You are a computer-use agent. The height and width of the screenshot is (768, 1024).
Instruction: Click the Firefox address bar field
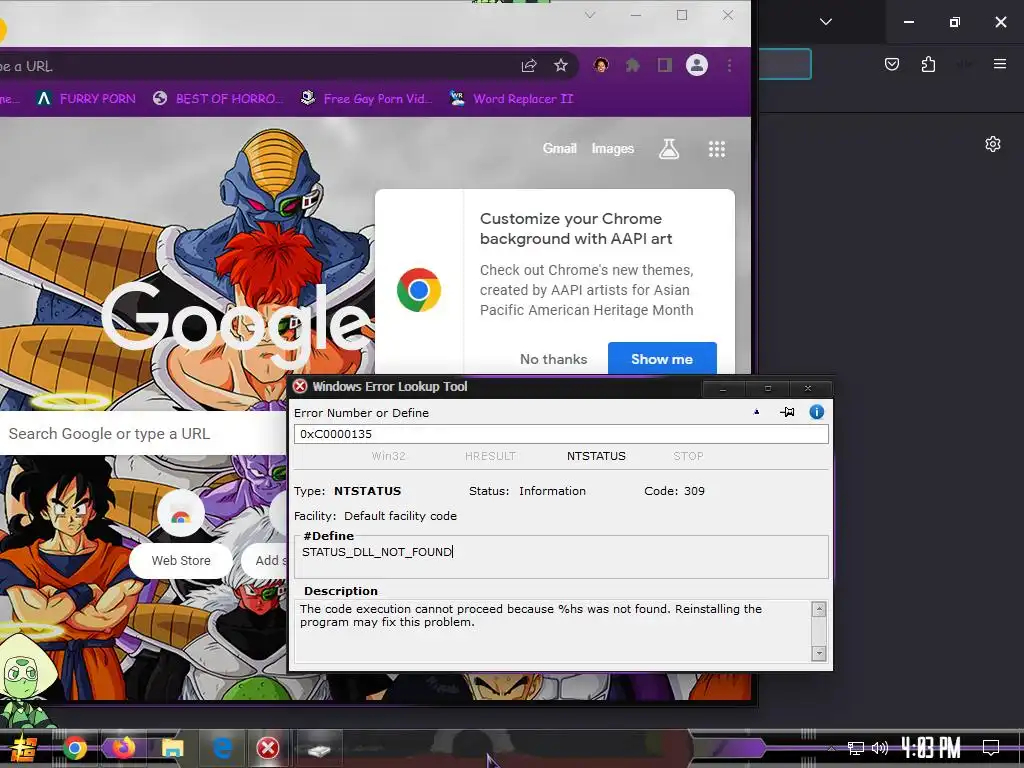pyautogui.click(x=784, y=64)
